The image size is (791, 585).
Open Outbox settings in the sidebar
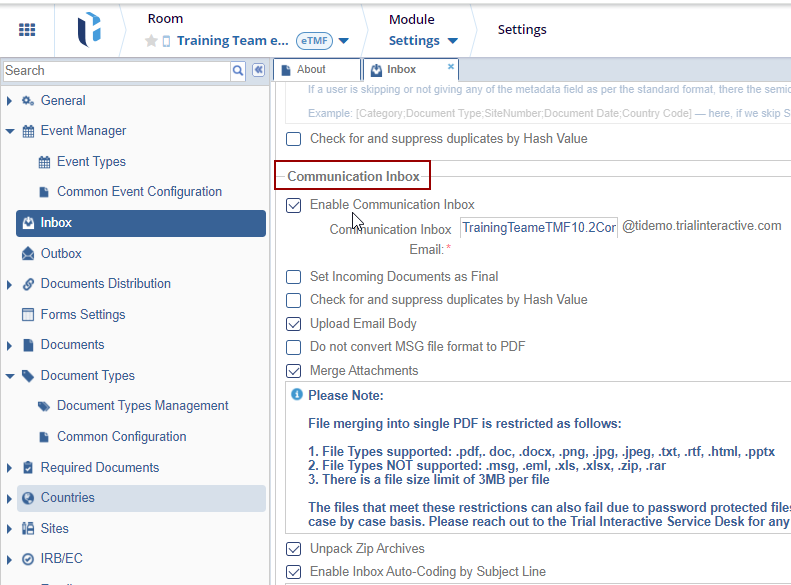61,254
